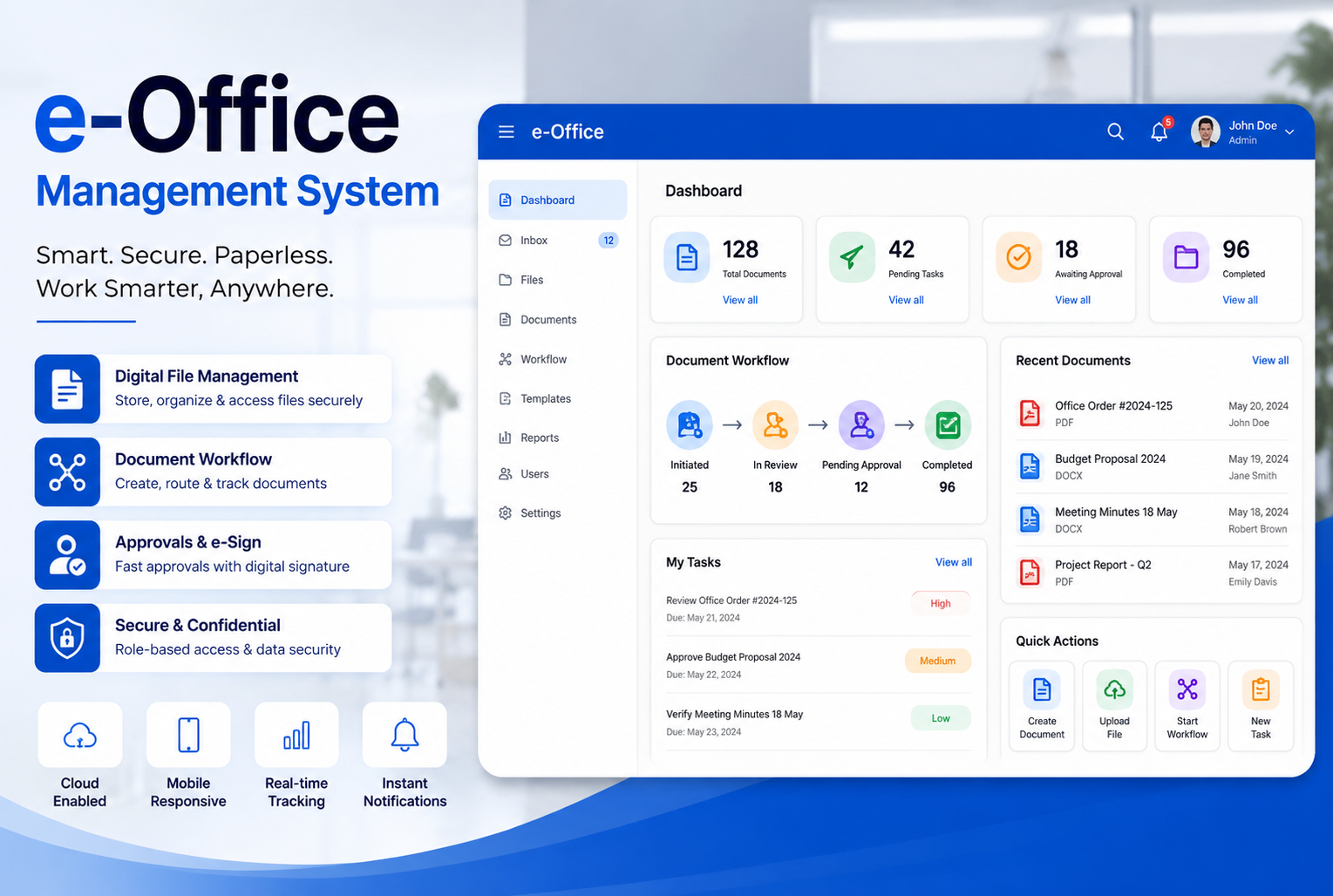View all under Total Documents
The image size is (1333, 896).
click(x=740, y=300)
